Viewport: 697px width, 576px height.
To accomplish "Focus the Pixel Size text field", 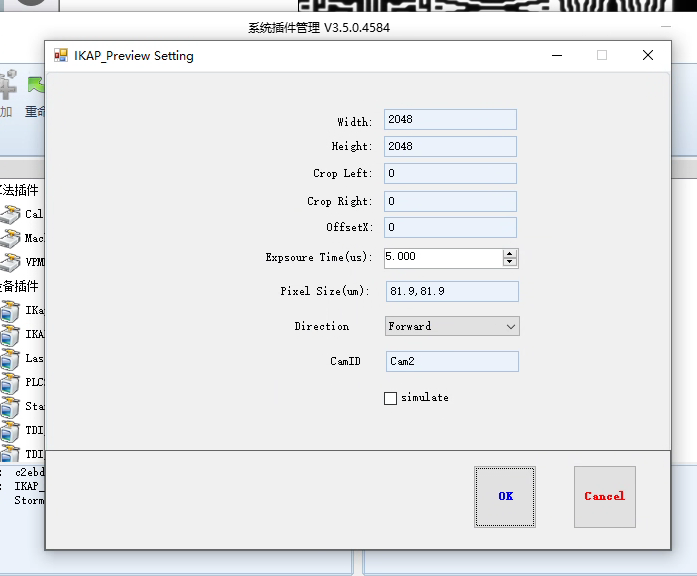I will pyautogui.click(x=451, y=291).
